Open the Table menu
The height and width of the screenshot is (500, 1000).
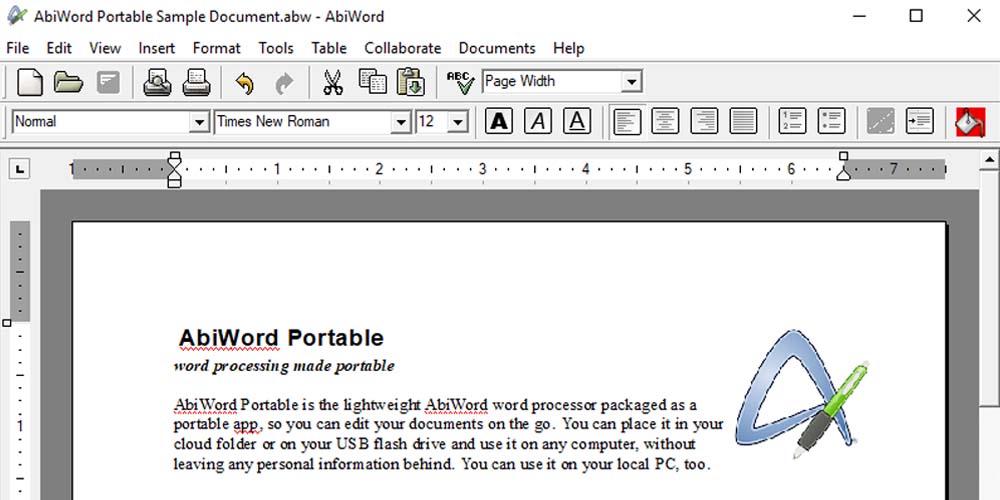[x=328, y=48]
